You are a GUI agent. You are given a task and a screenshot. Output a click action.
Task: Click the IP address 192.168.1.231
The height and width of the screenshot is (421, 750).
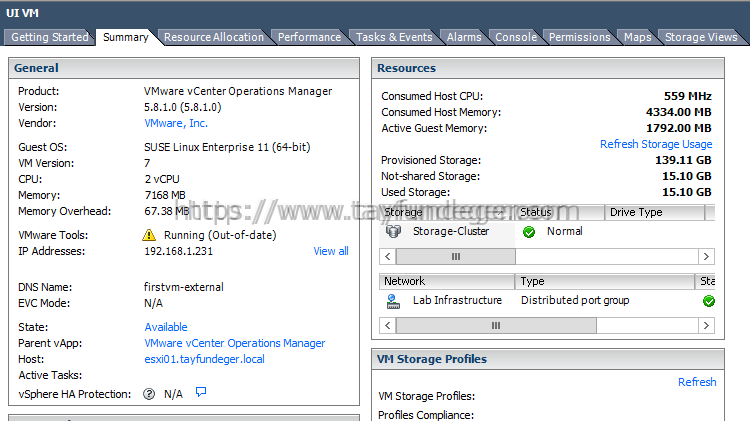[178, 251]
